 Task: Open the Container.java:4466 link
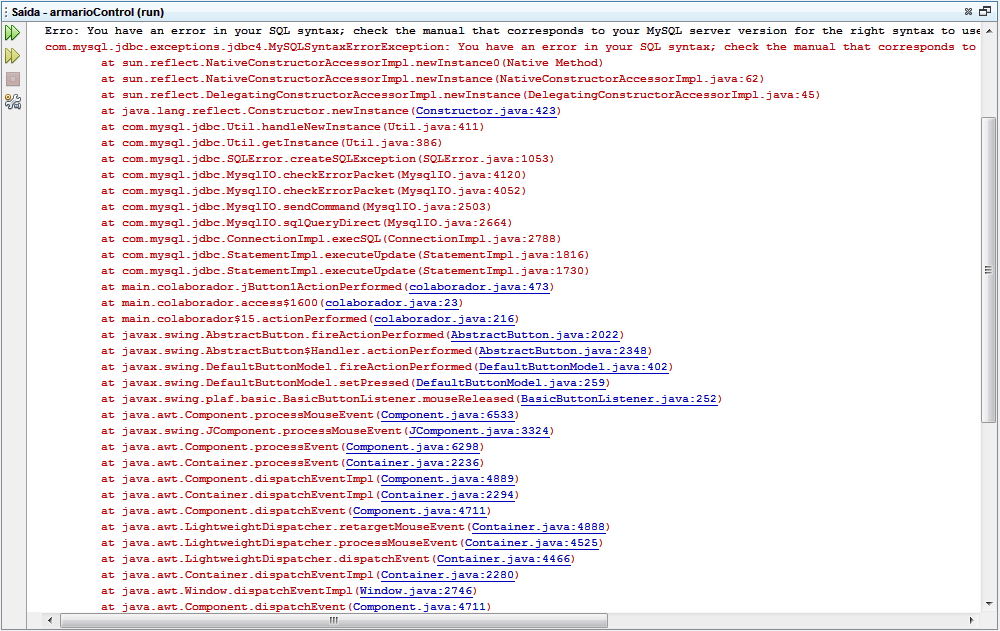503,559
